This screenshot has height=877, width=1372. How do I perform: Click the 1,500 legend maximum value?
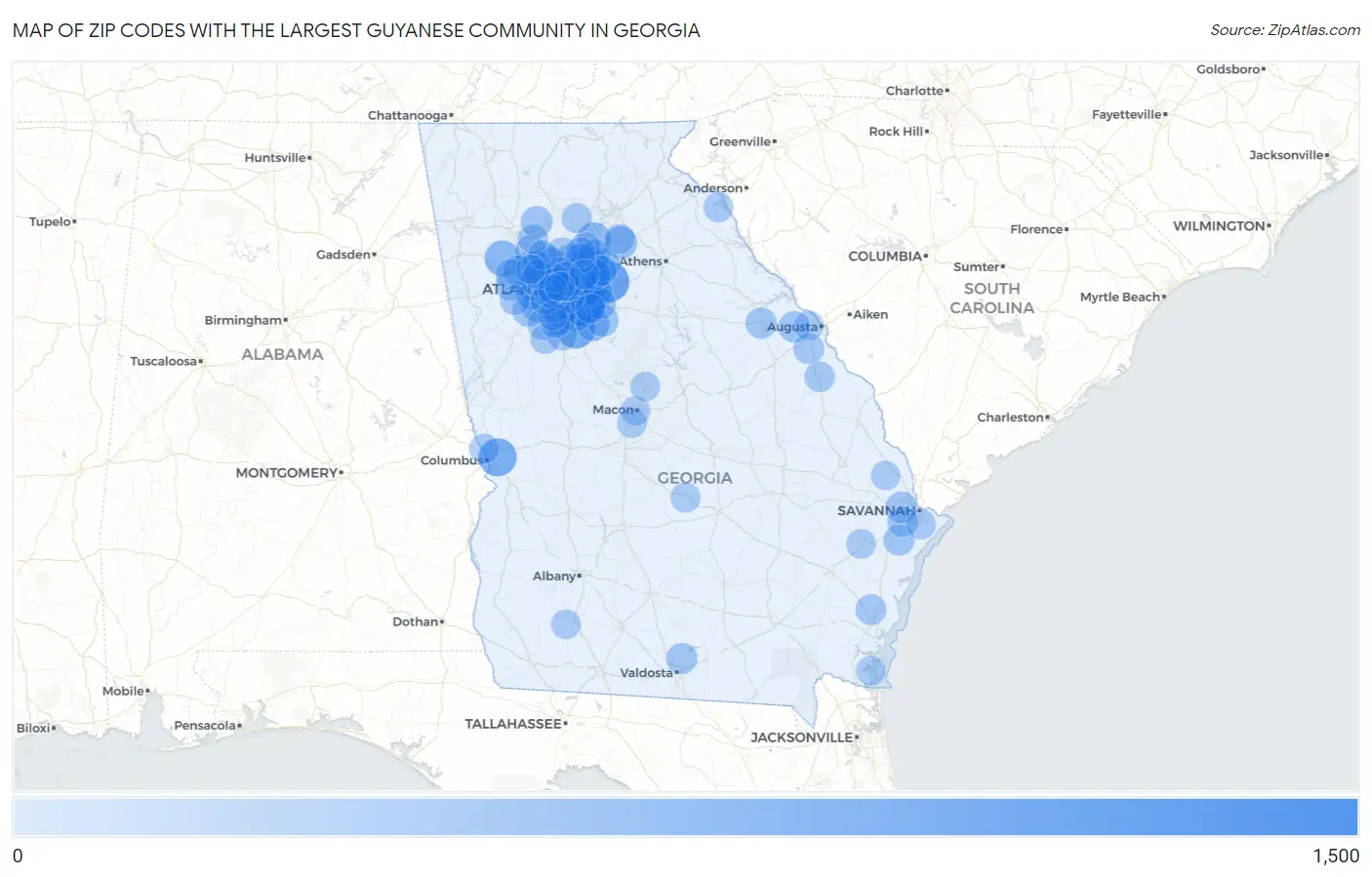(1336, 856)
